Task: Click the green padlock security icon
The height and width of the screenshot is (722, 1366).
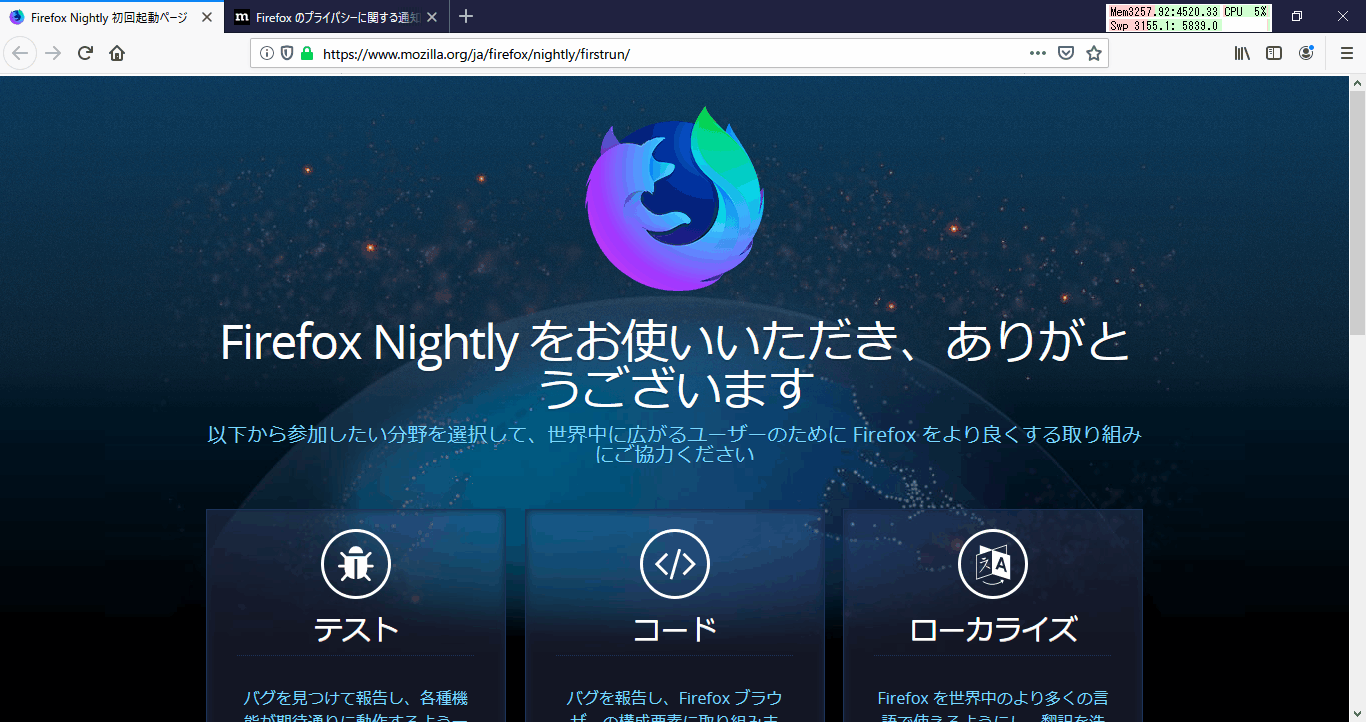Action: coord(306,53)
